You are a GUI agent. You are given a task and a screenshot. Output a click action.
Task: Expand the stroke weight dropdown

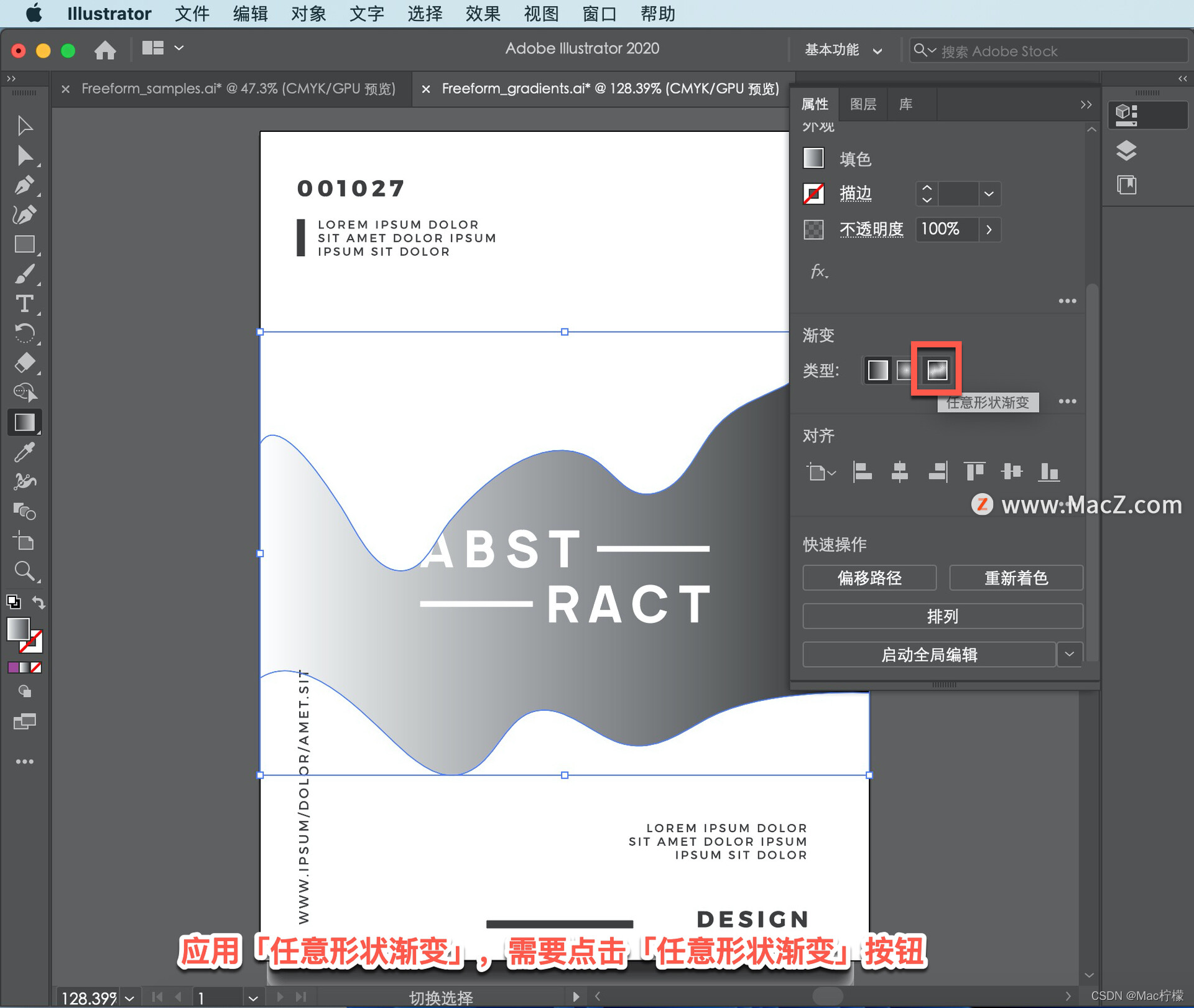point(989,194)
